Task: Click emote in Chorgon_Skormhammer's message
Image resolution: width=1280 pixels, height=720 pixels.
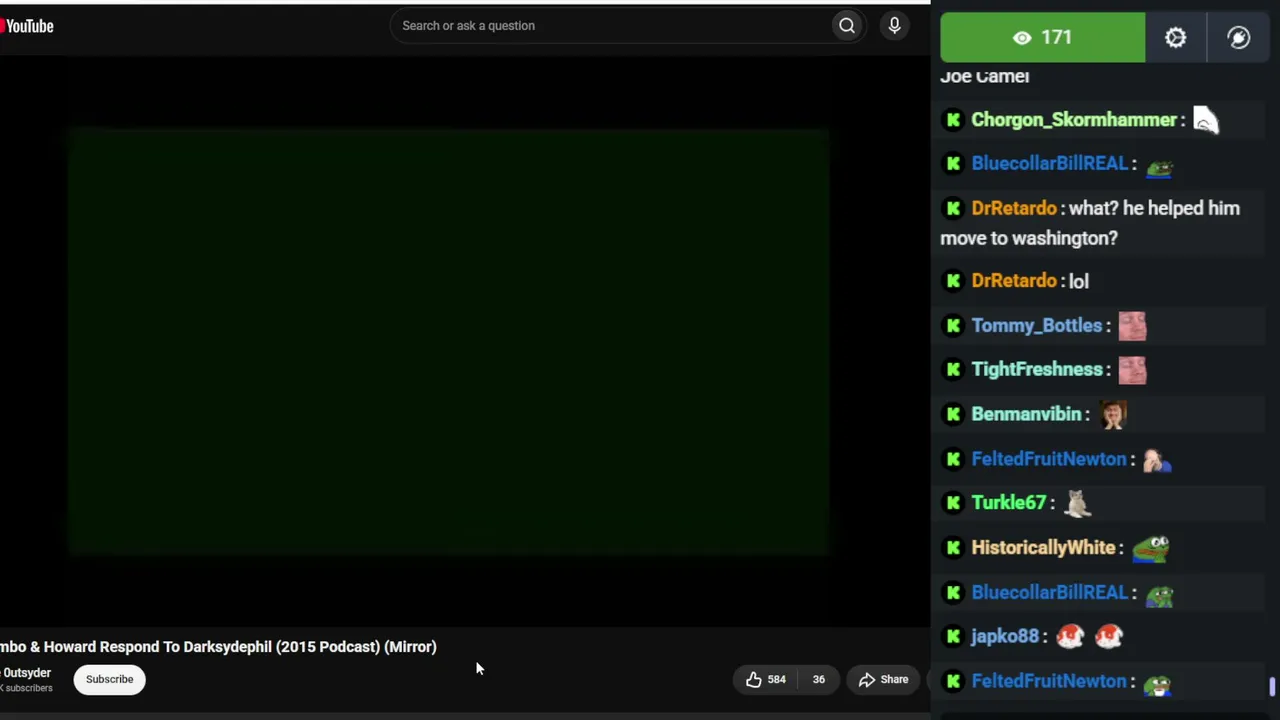Action: coord(1206,120)
